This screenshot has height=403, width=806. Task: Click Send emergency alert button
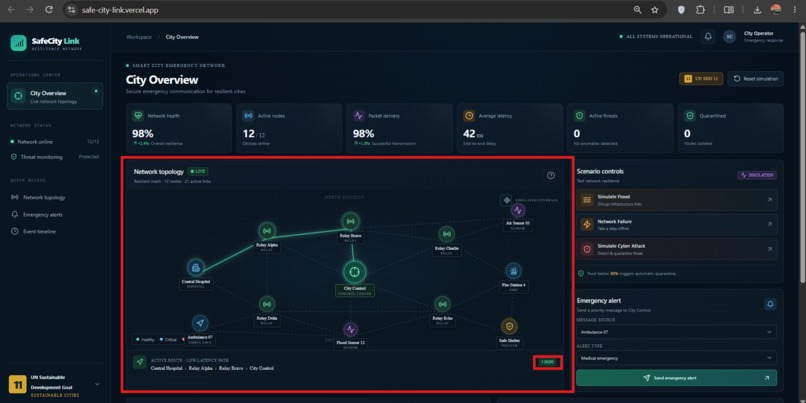click(676, 378)
